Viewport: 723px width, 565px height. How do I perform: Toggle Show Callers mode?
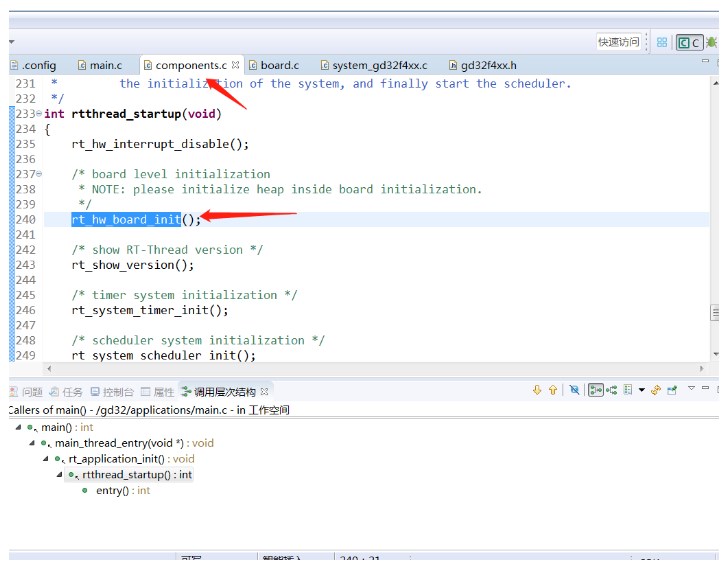[595, 391]
